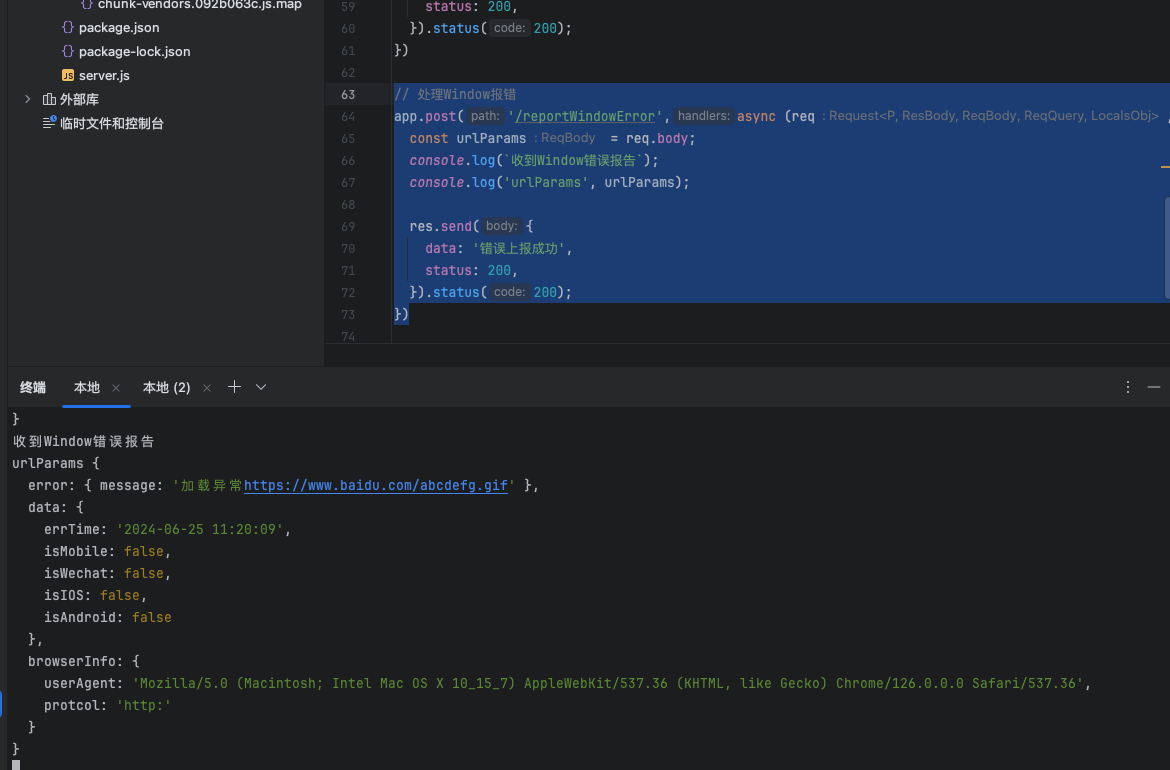Click the JS icon beside server.js
The width and height of the screenshot is (1170, 770).
click(x=67, y=75)
